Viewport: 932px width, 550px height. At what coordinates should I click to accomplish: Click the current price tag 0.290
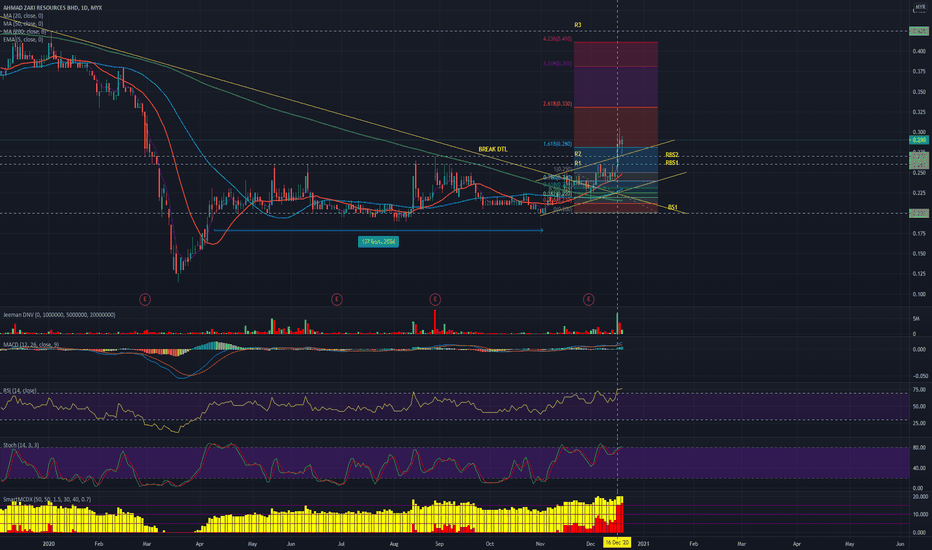(x=919, y=140)
